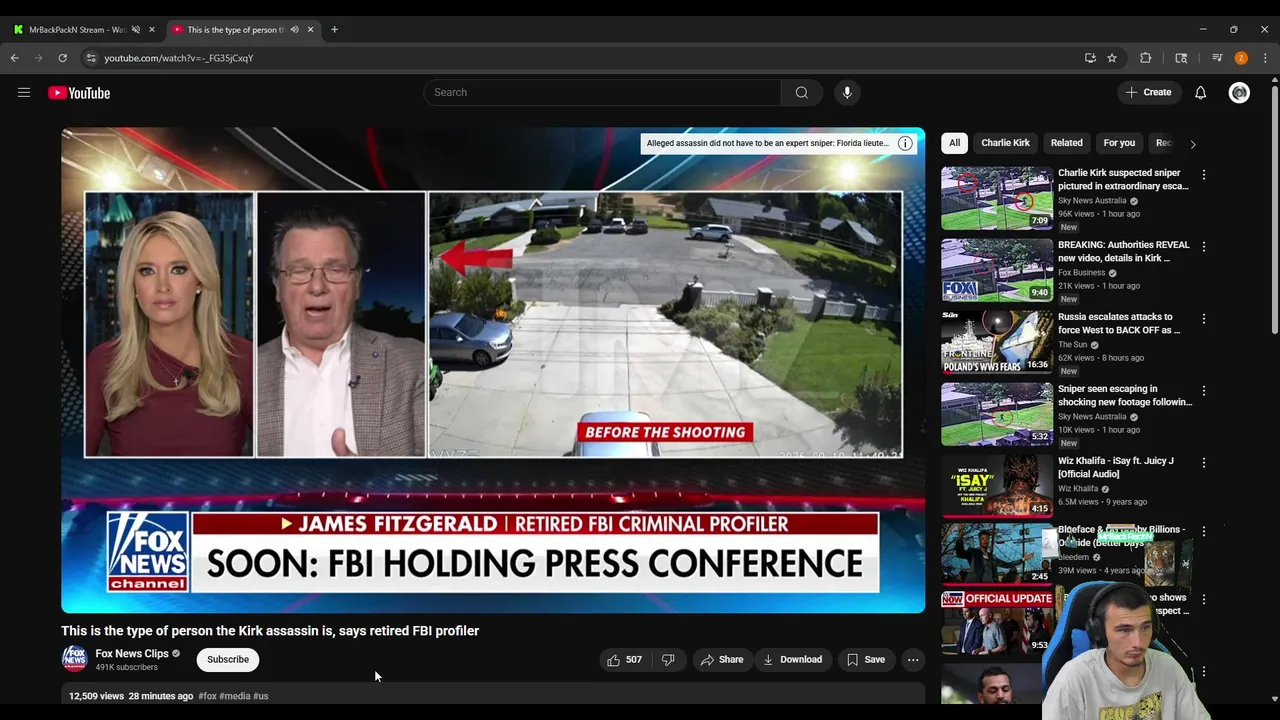Open more actions menu beside Save

[x=913, y=659]
